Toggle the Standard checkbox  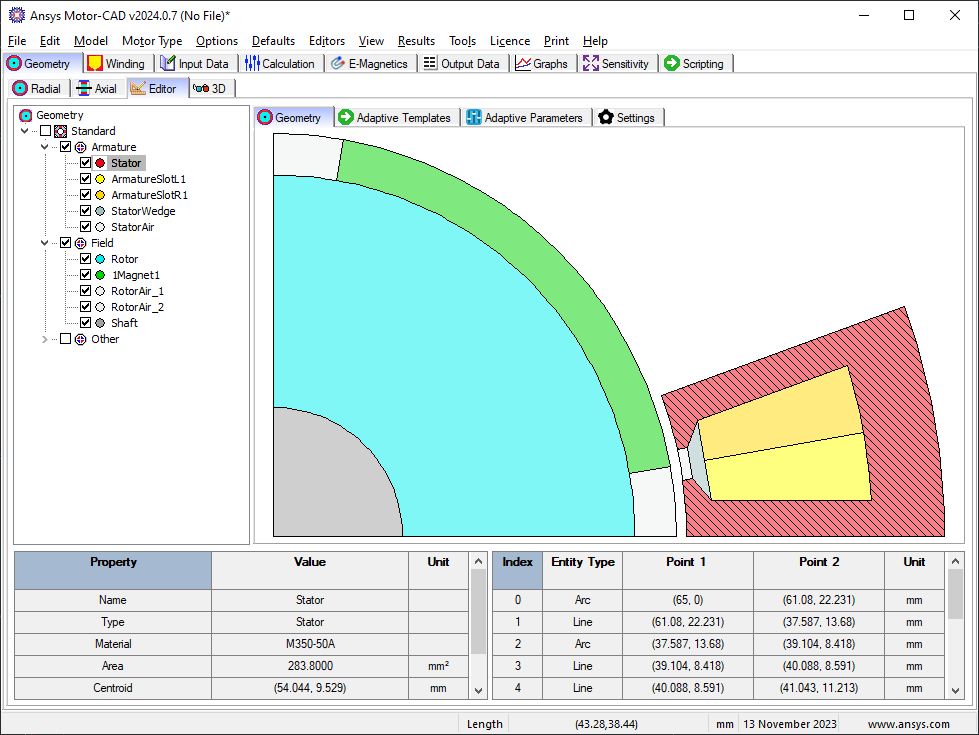pyautogui.click(x=46, y=131)
